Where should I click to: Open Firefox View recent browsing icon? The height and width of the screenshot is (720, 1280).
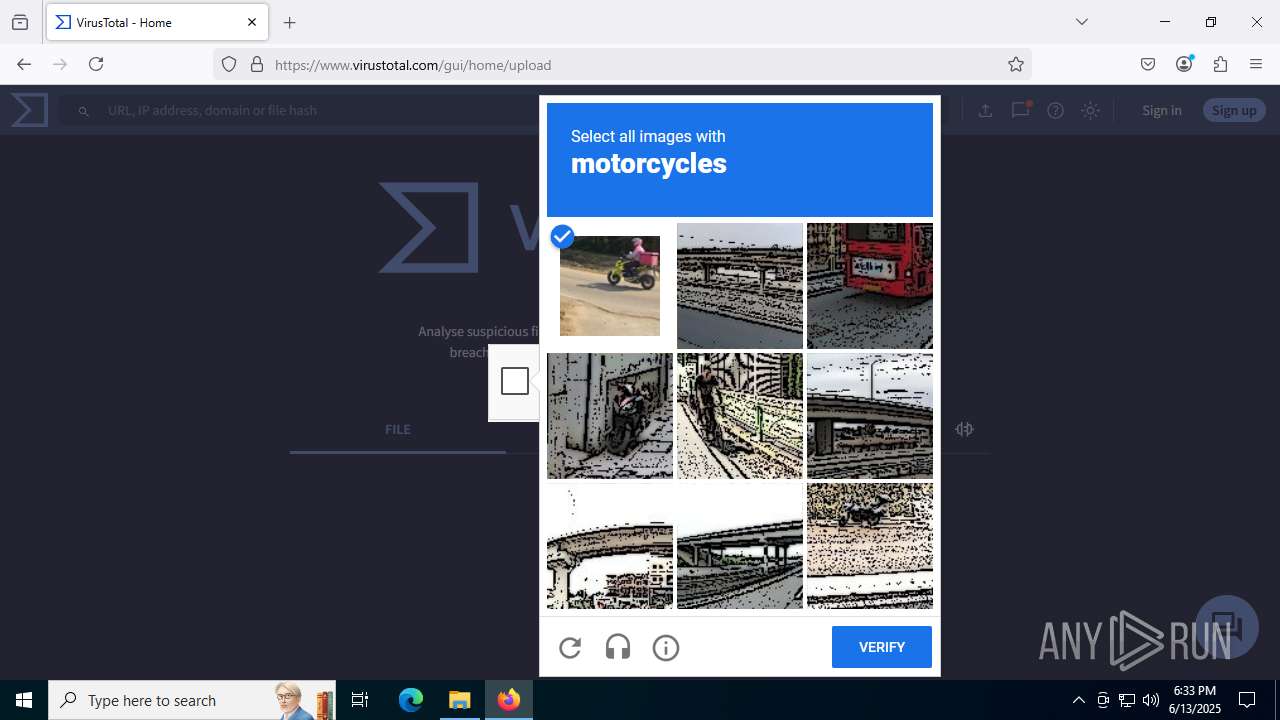(x=20, y=22)
